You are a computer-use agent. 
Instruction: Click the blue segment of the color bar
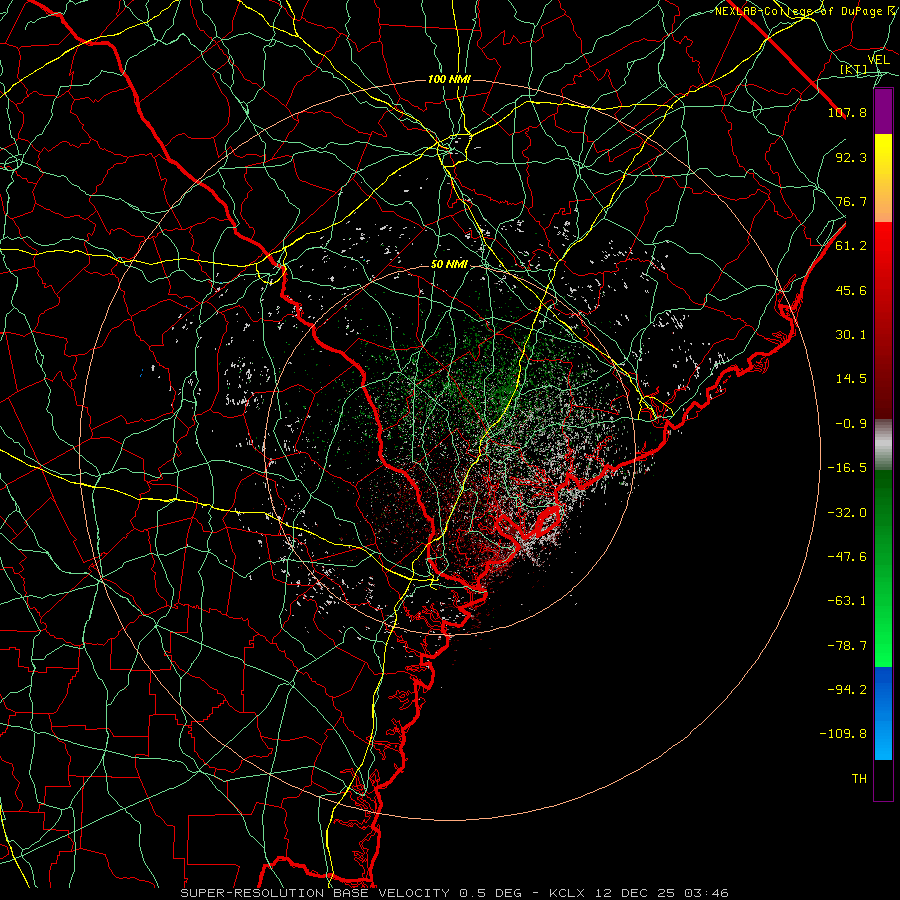pyautogui.click(x=883, y=713)
